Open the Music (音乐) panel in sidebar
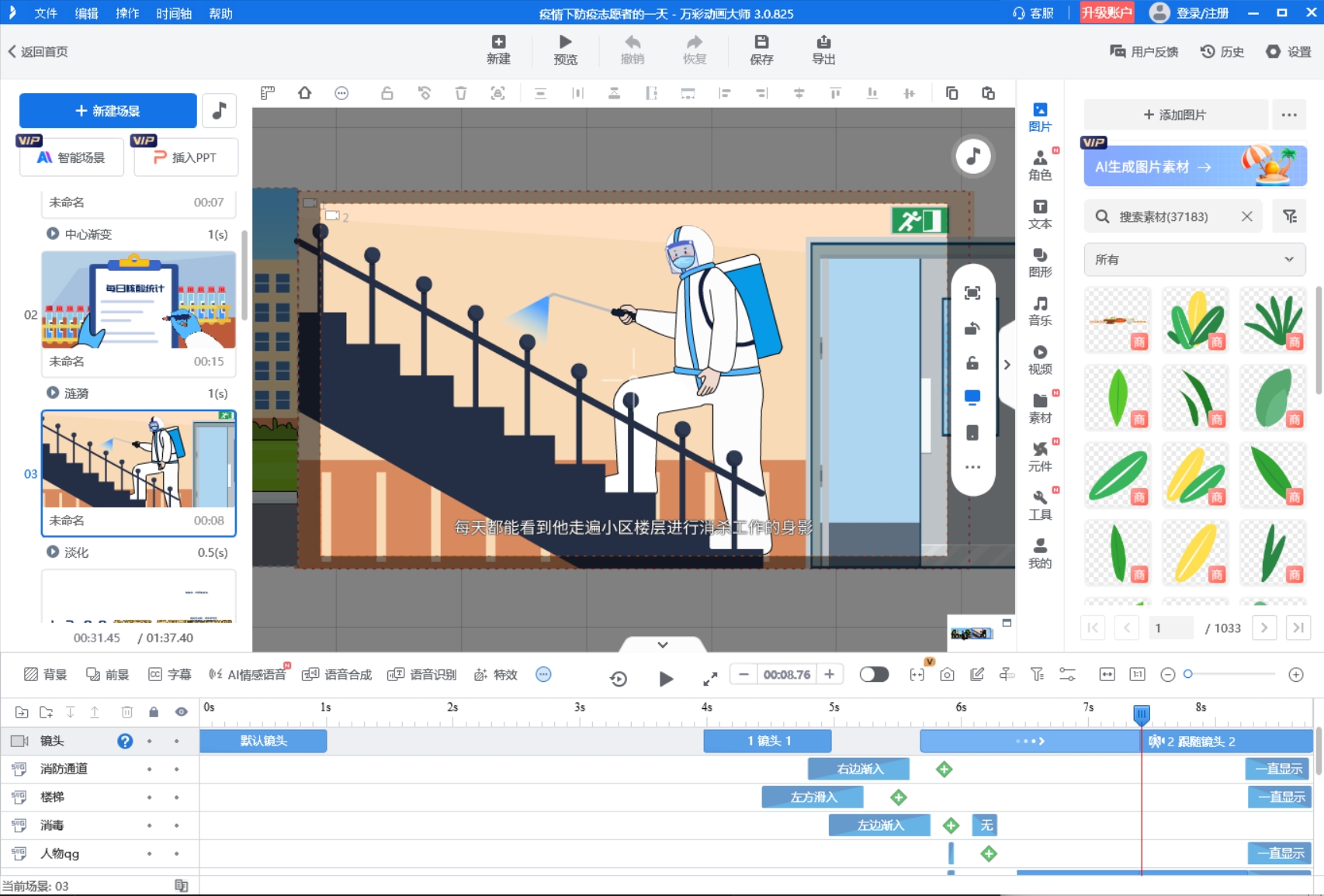 coord(1040,310)
